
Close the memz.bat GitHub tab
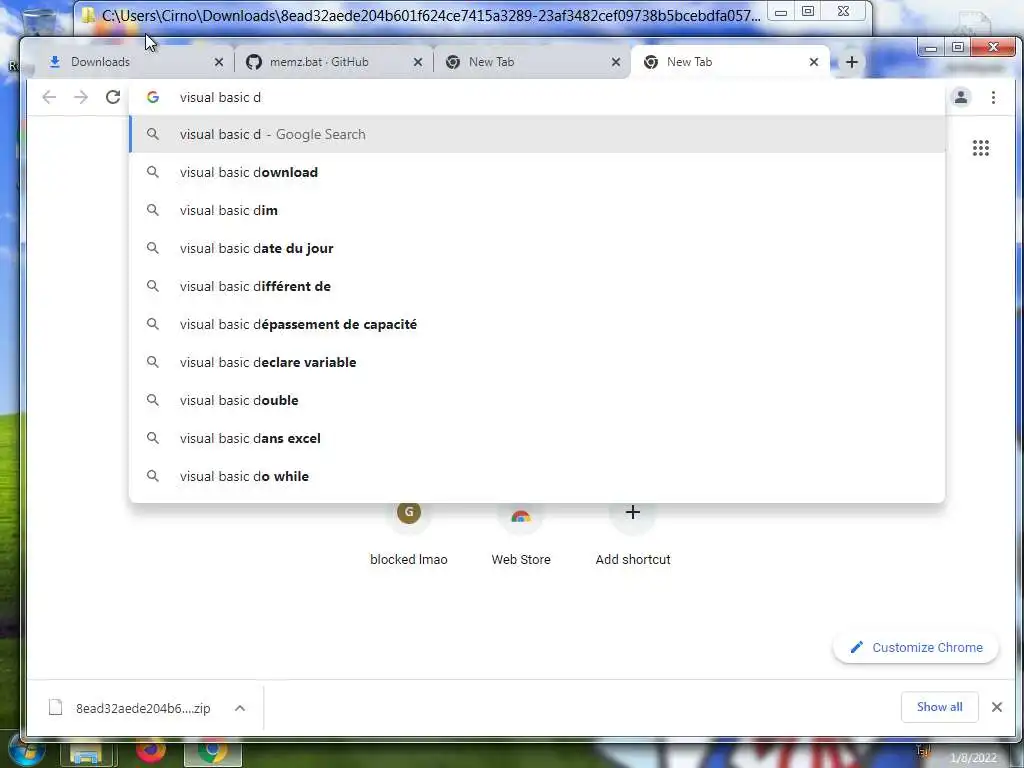pyautogui.click(x=418, y=62)
